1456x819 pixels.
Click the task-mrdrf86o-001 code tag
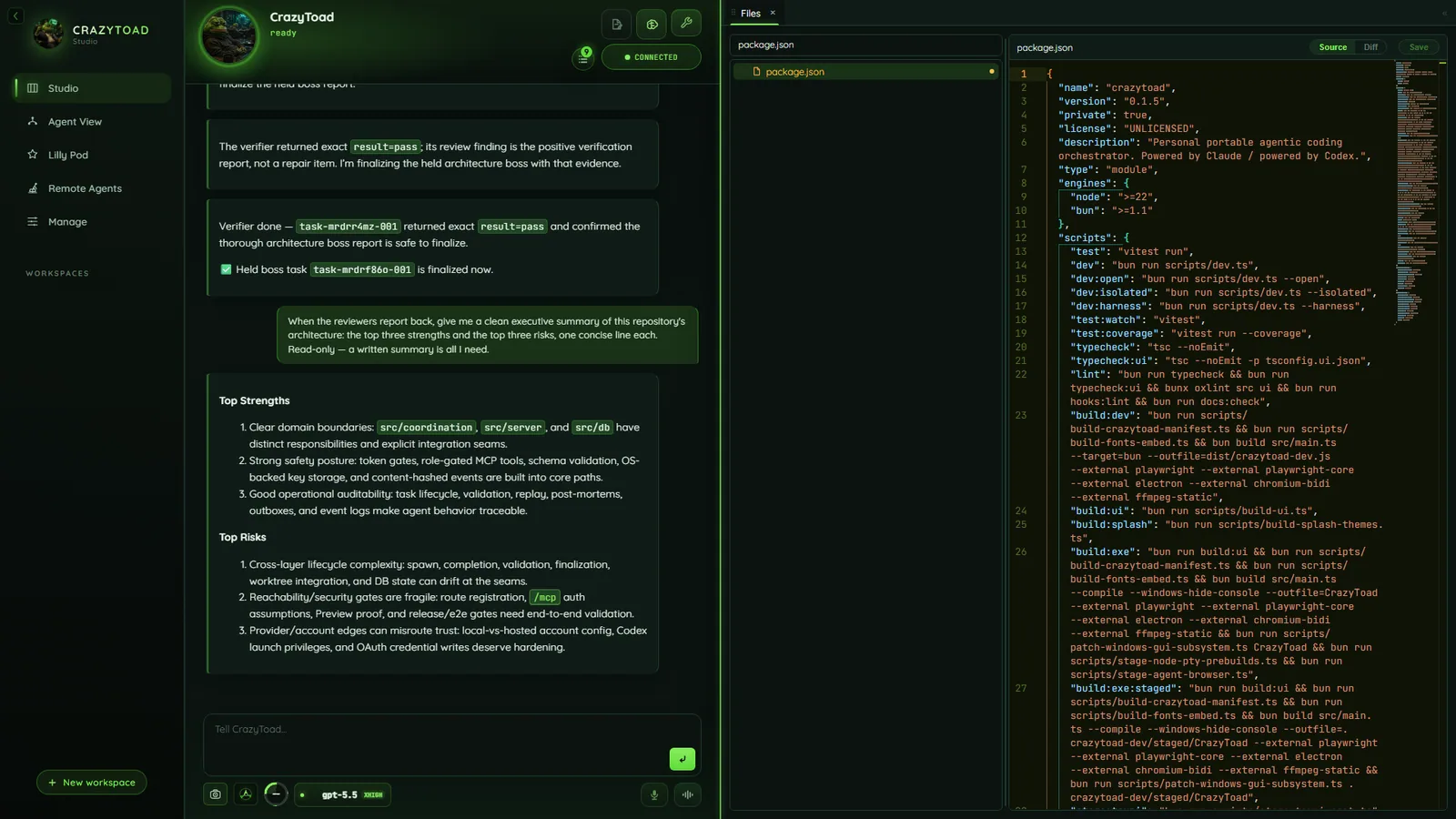(x=362, y=269)
